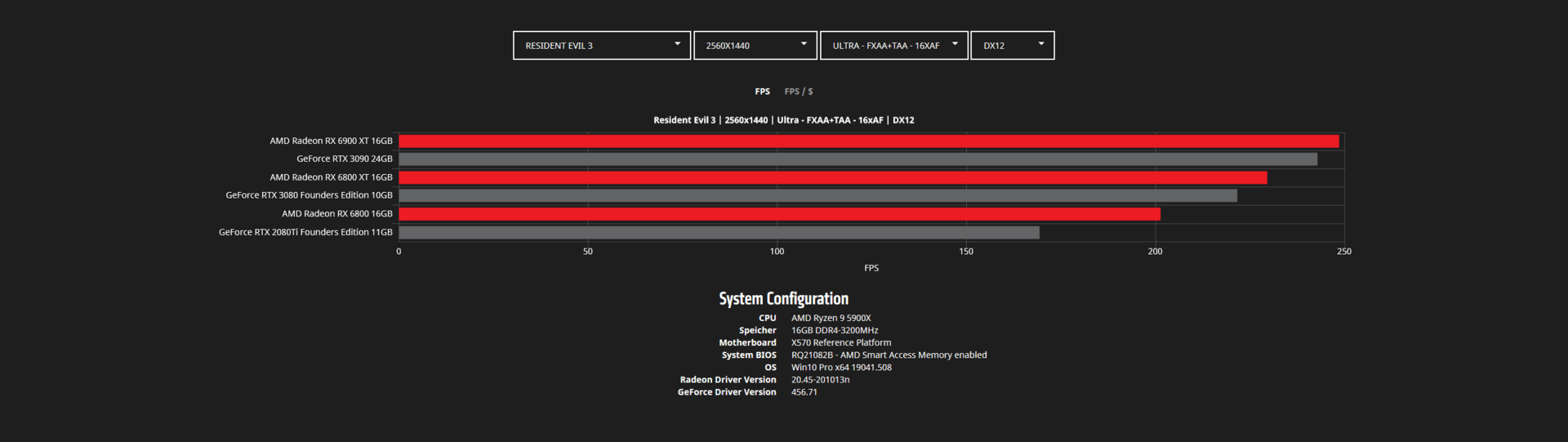1568x442 pixels.
Task: Click the 'X570 Reference Platform' motherboard value
Action: pos(841,343)
